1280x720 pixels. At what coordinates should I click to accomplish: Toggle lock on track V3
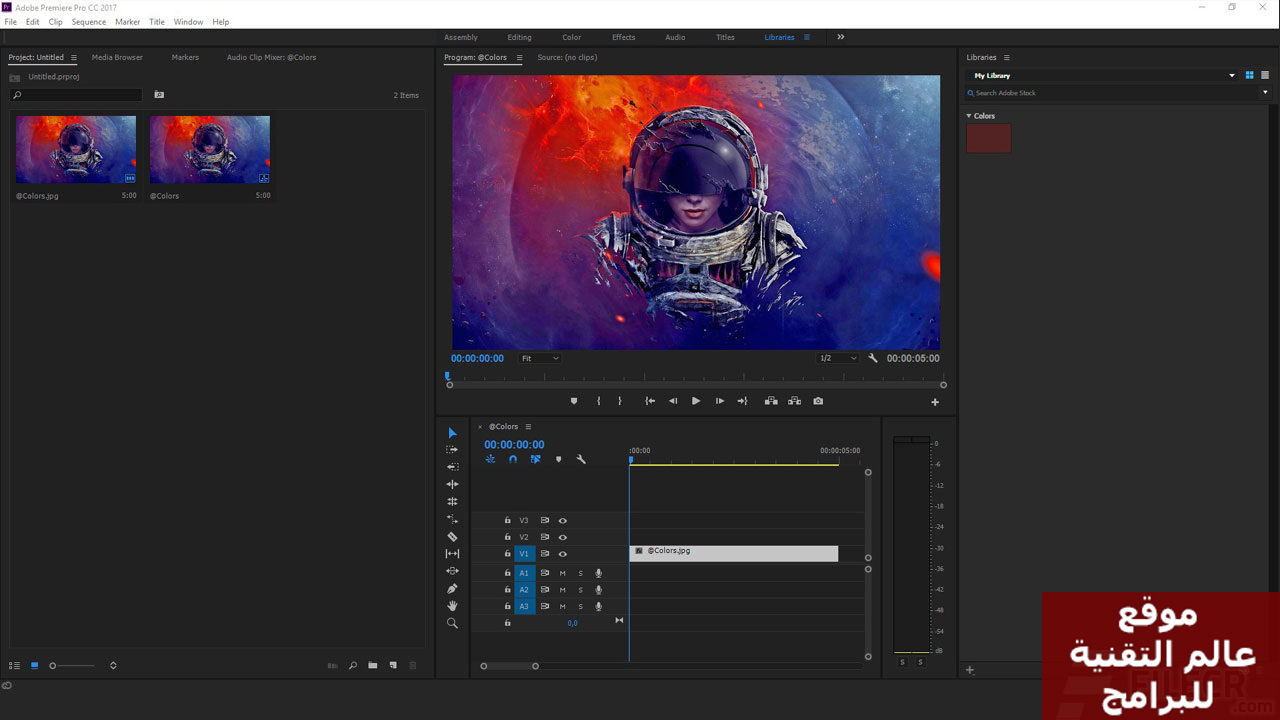507,521
